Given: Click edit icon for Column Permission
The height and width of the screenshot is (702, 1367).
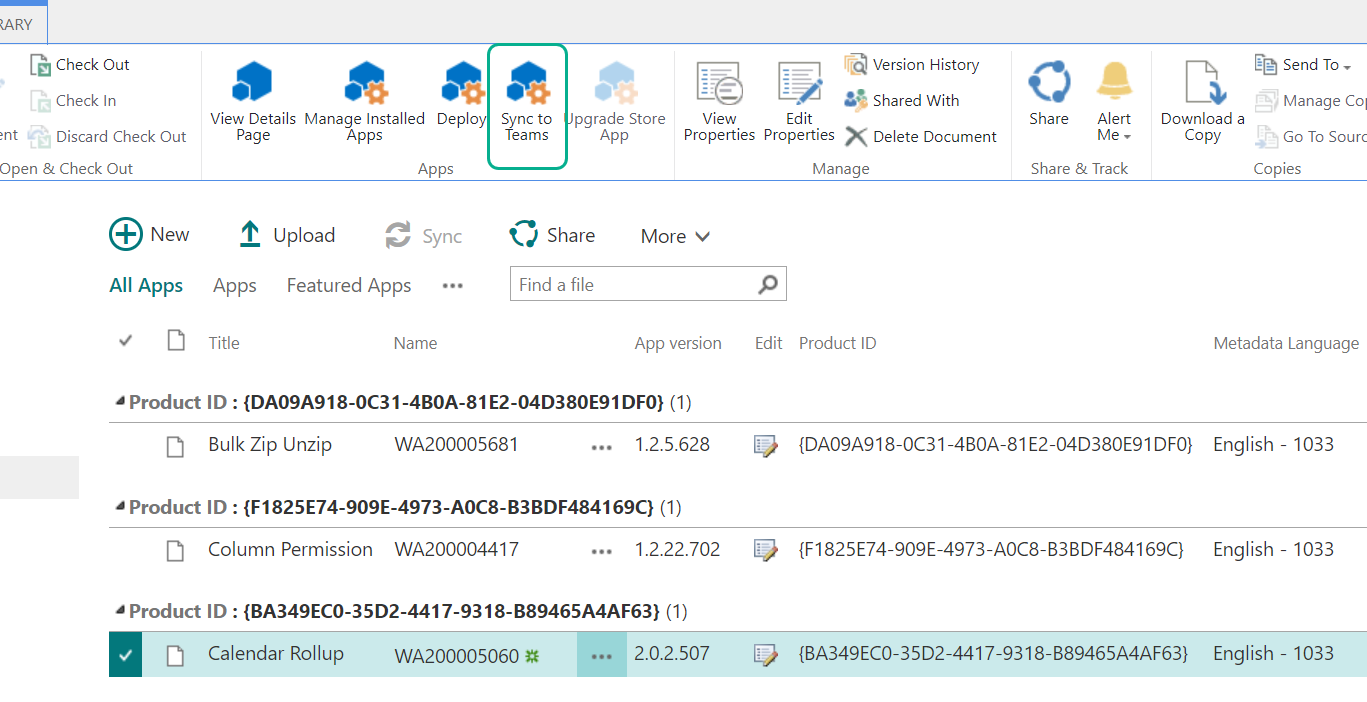Looking at the screenshot, I should [x=766, y=551].
